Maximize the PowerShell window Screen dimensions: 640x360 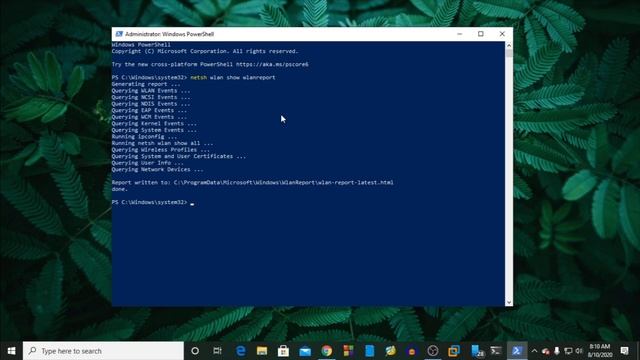click(481, 34)
